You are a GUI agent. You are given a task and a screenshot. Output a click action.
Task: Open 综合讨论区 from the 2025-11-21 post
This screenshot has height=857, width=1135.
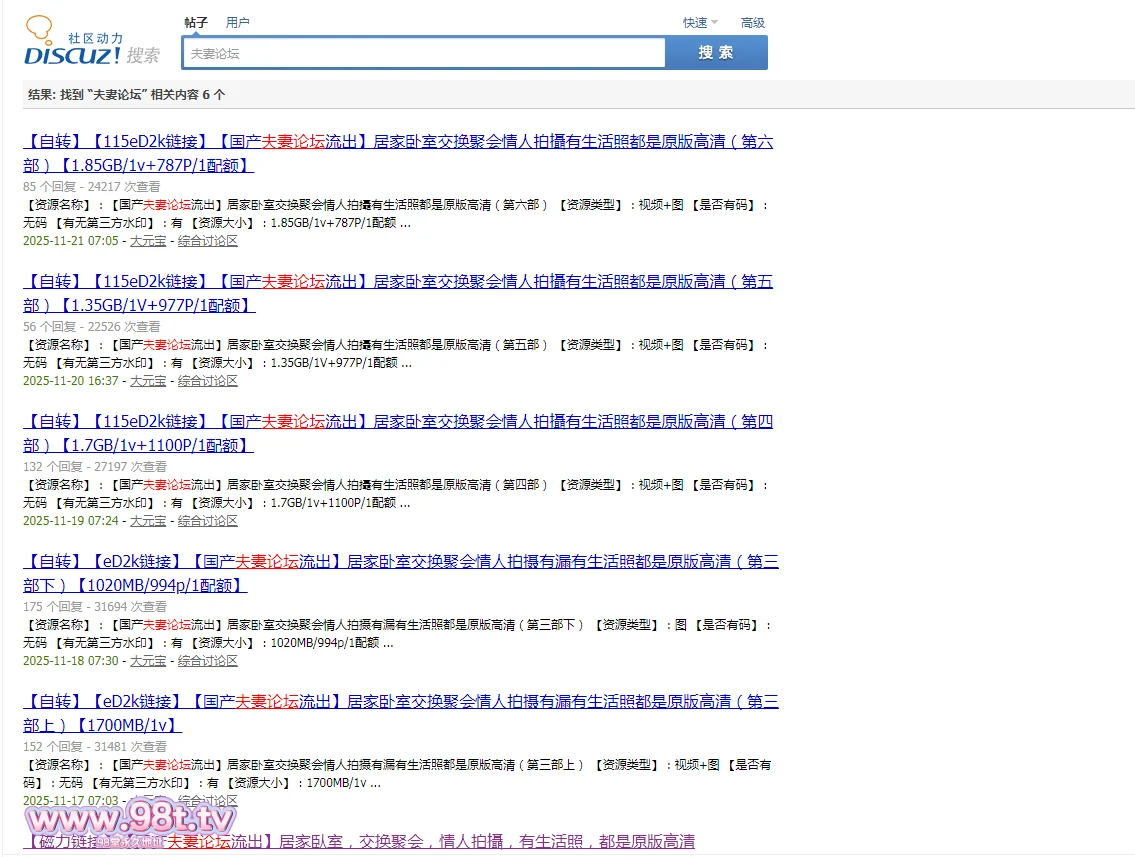[x=208, y=241]
